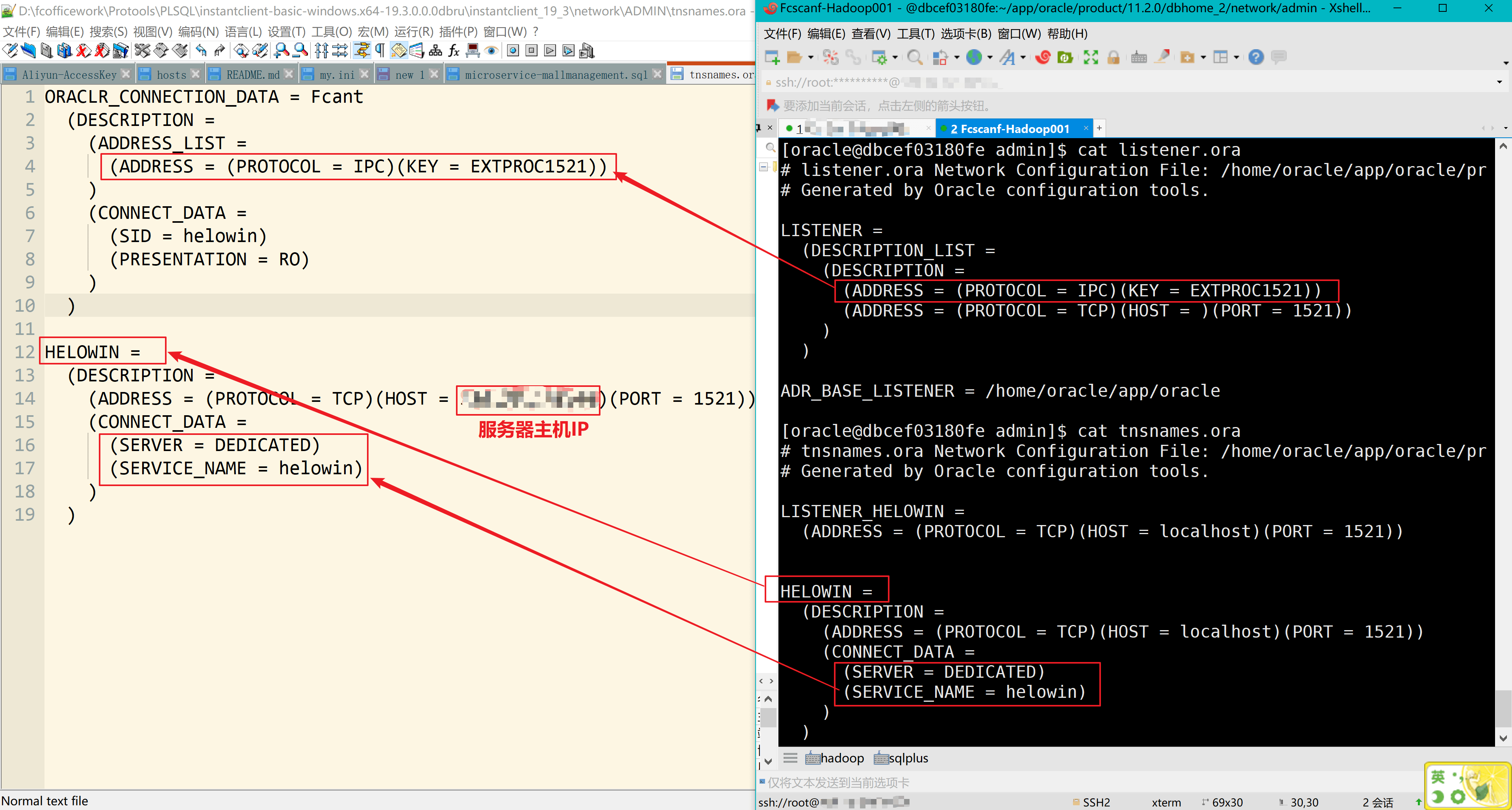
Task: Click Notepad++ Save All icon
Action: point(65,51)
